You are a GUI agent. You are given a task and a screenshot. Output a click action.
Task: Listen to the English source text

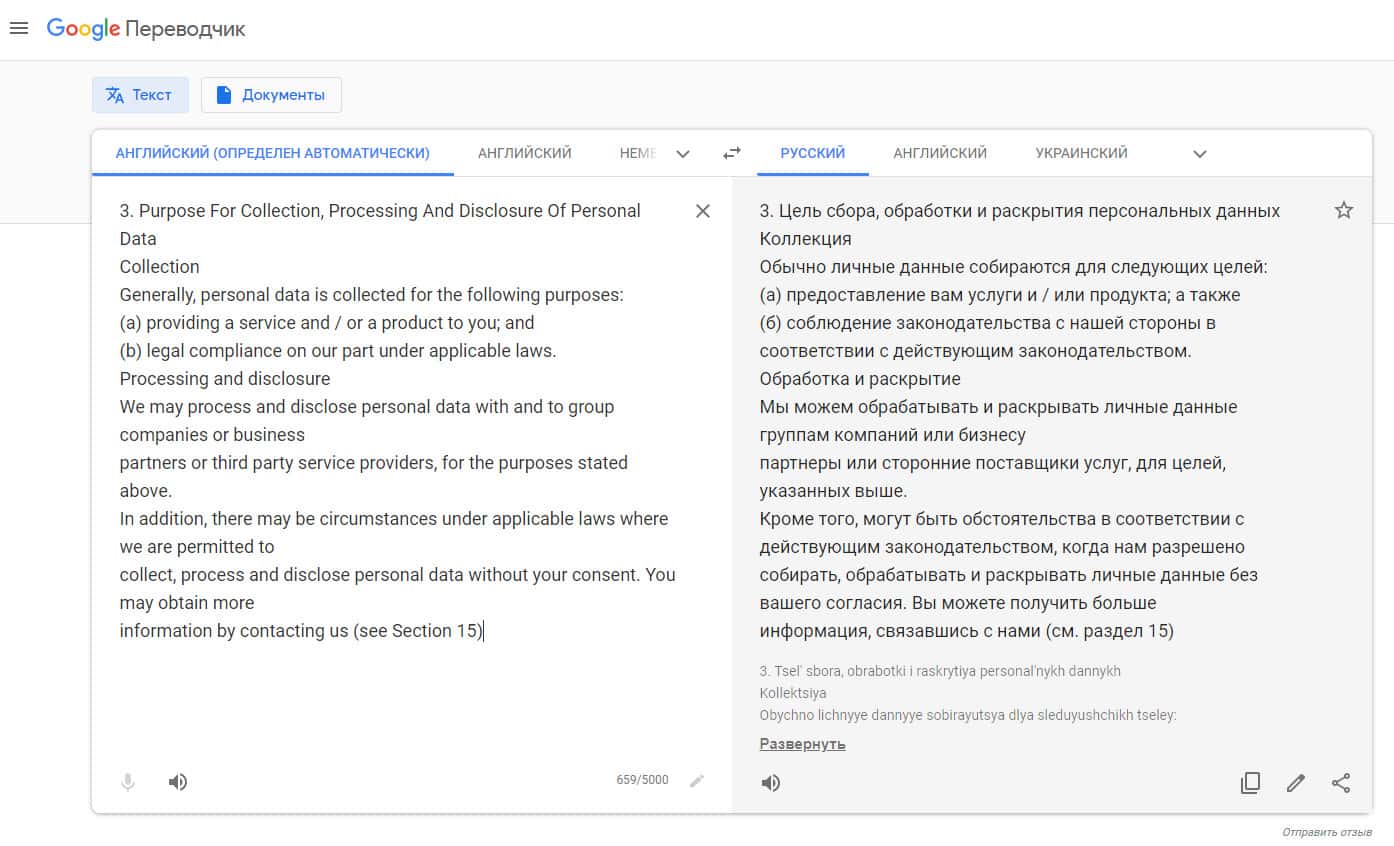tap(178, 782)
